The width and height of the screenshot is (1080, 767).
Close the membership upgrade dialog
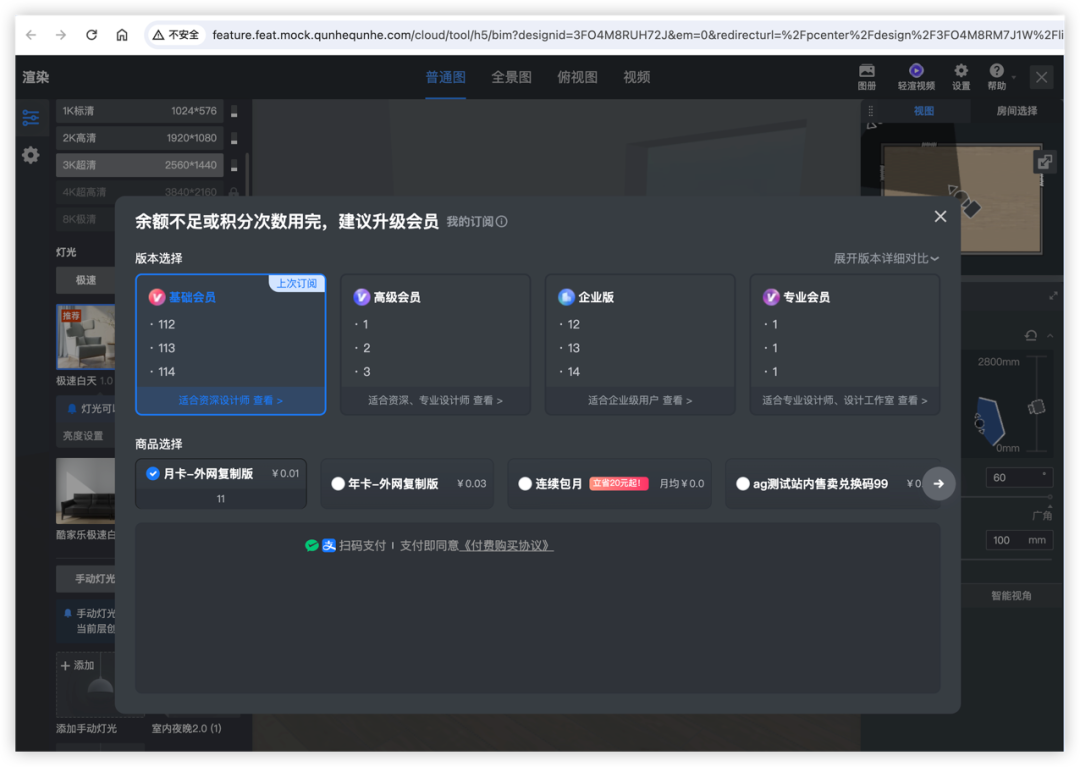click(x=940, y=216)
